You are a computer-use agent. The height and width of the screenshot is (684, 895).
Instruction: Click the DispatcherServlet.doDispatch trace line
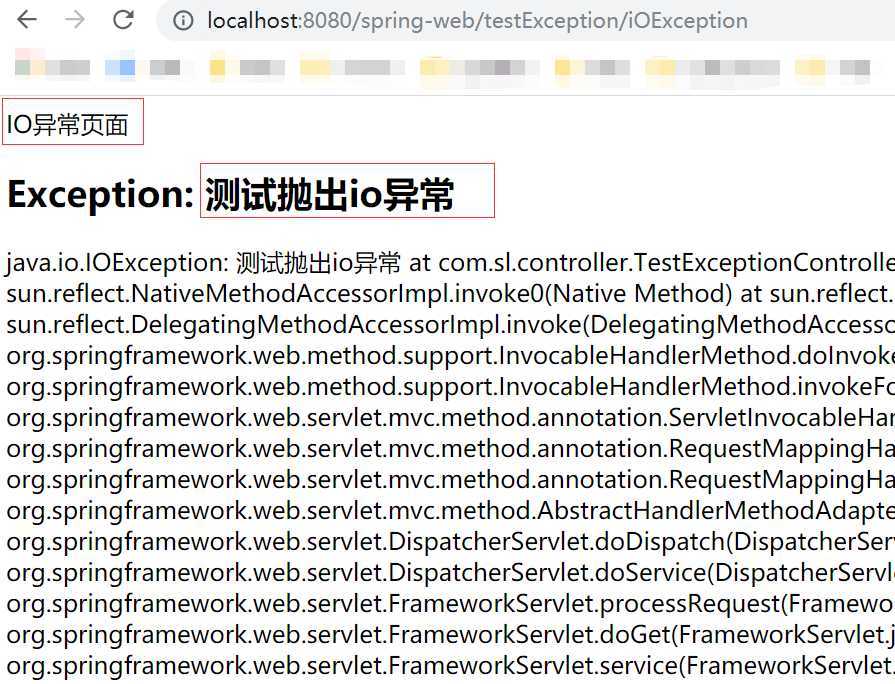point(450,541)
